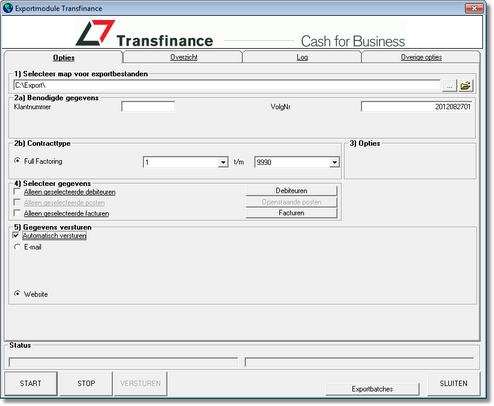Screen dimensions: 494x406
Task: Click the STOP button
Action: tap(86, 383)
